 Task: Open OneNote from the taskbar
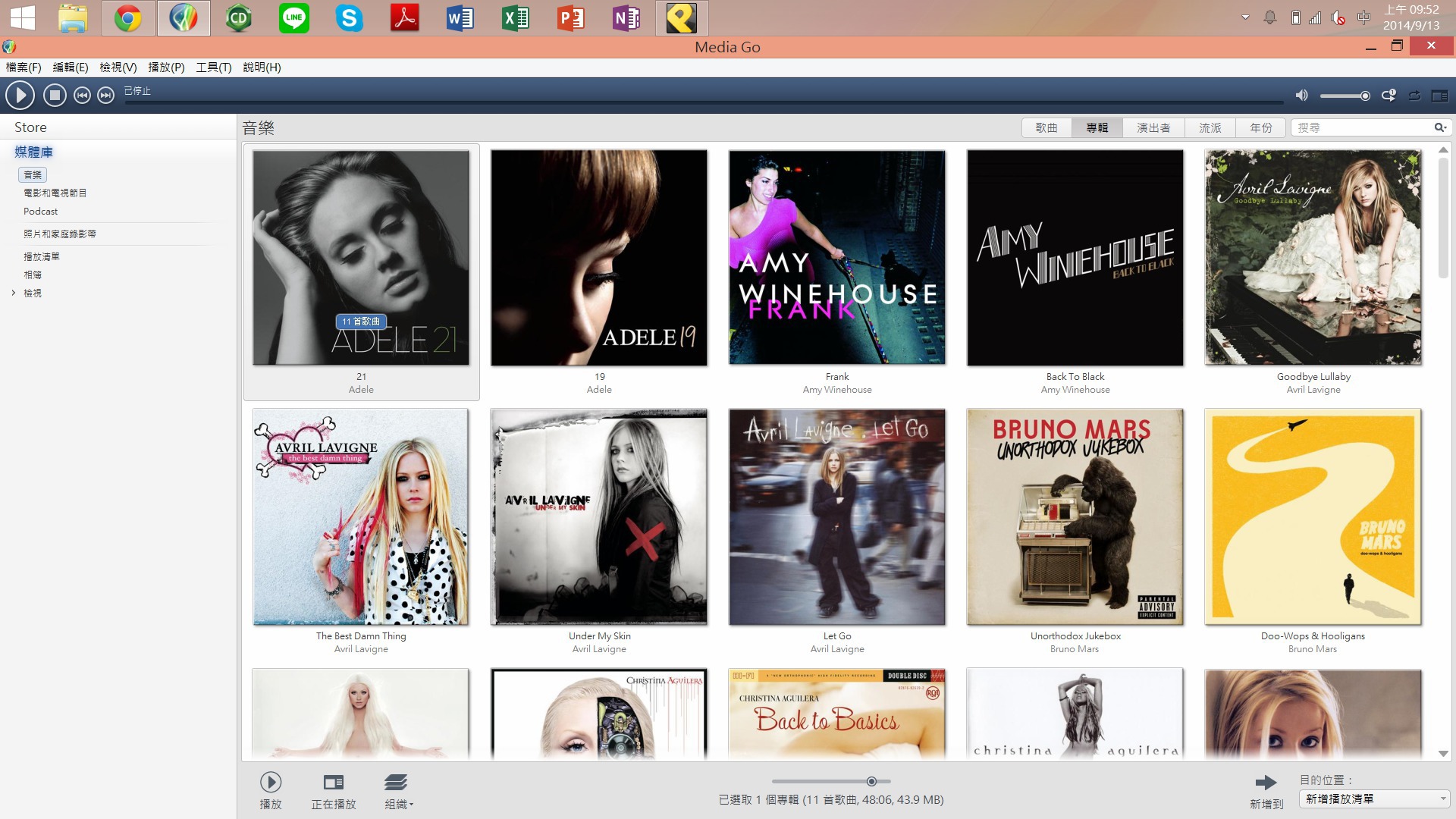tap(626, 18)
